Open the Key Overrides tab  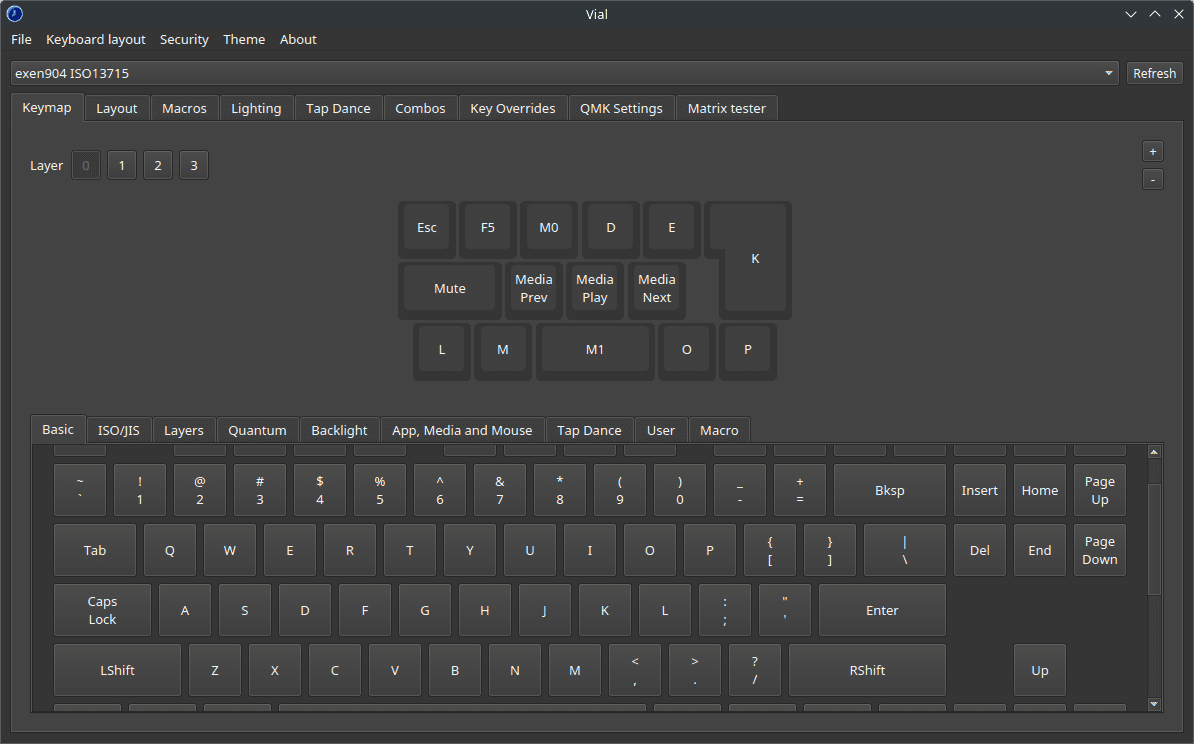(512, 108)
